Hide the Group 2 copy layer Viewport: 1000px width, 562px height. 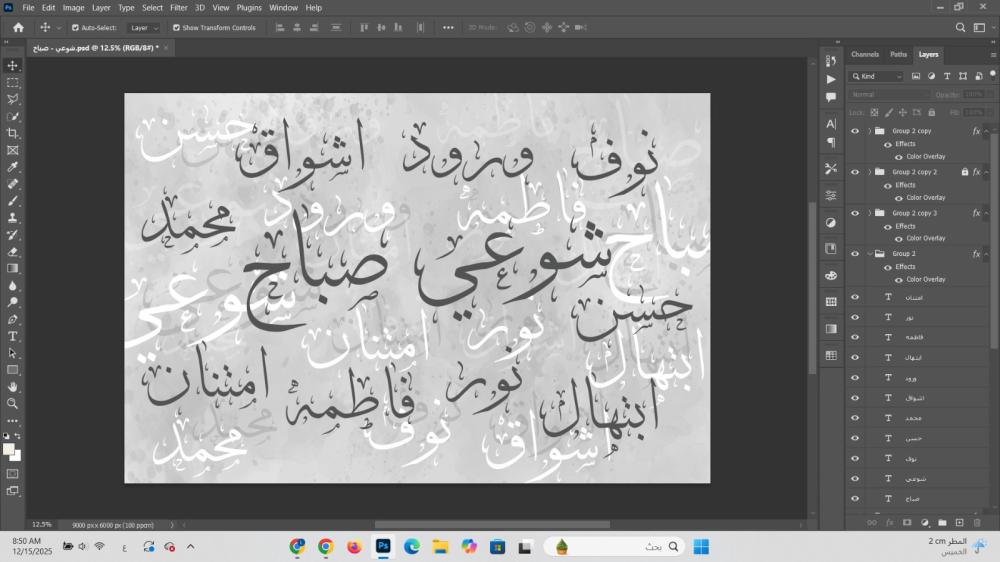(x=855, y=131)
